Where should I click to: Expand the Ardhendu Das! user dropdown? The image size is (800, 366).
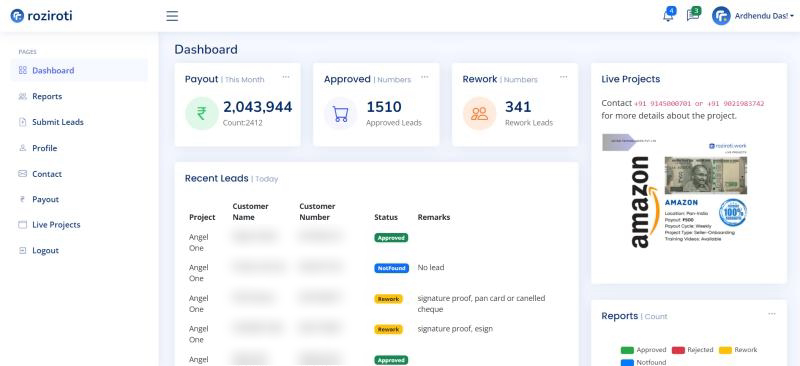coord(764,16)
